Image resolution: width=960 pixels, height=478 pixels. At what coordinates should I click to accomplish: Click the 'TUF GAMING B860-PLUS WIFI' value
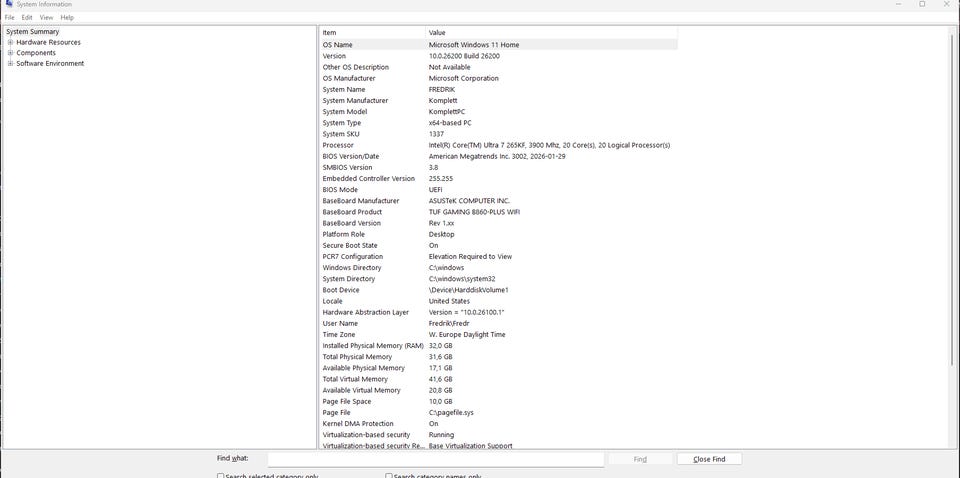tap(474, 212)
